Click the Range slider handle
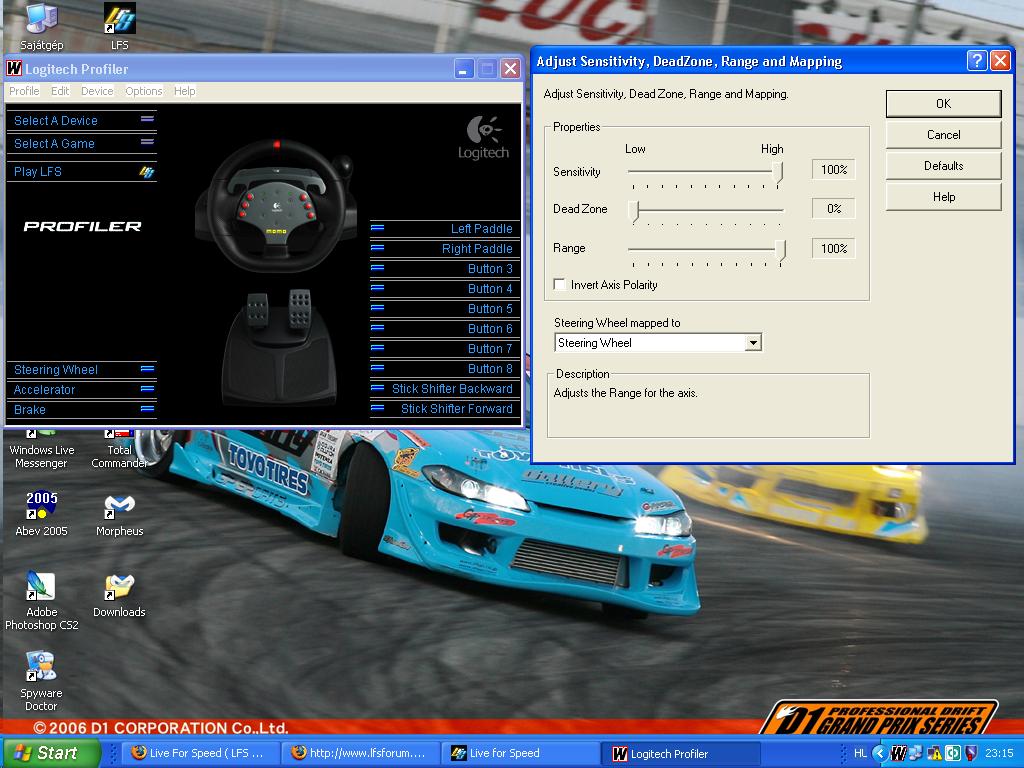The image size is (1024, 768). (780, 250)
